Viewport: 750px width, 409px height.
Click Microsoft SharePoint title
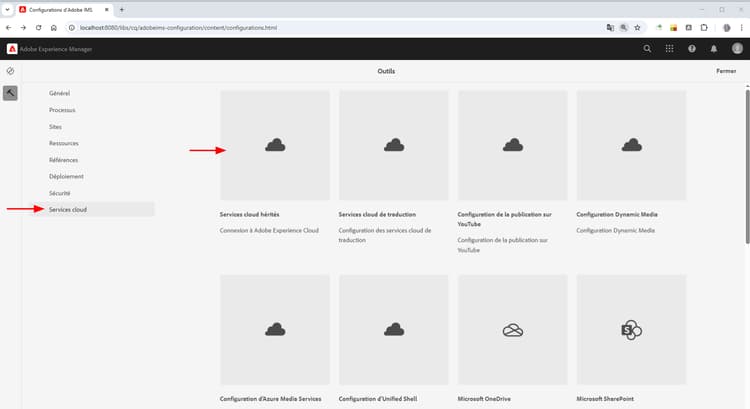pyautogui.click(x=605, y=398)
